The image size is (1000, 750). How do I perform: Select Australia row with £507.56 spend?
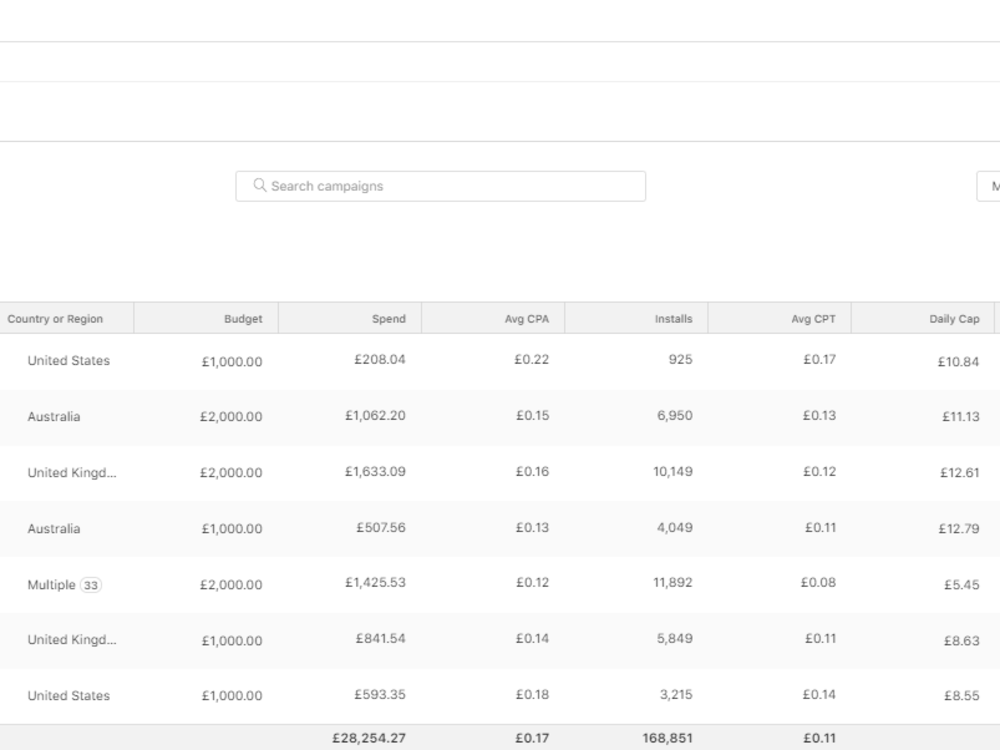coord(500,529)
